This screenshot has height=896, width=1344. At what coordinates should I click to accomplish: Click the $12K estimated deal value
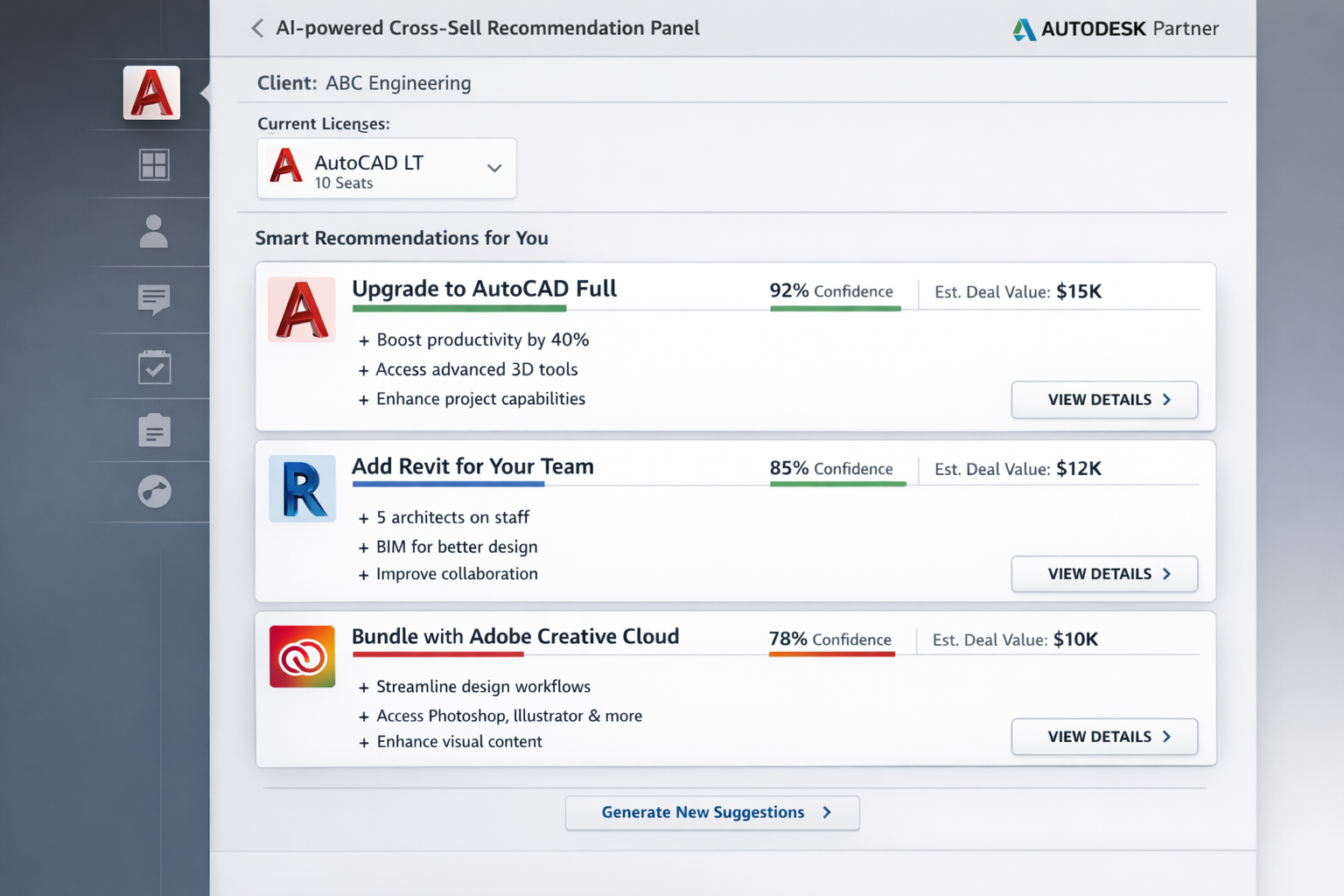point(1079,468)
